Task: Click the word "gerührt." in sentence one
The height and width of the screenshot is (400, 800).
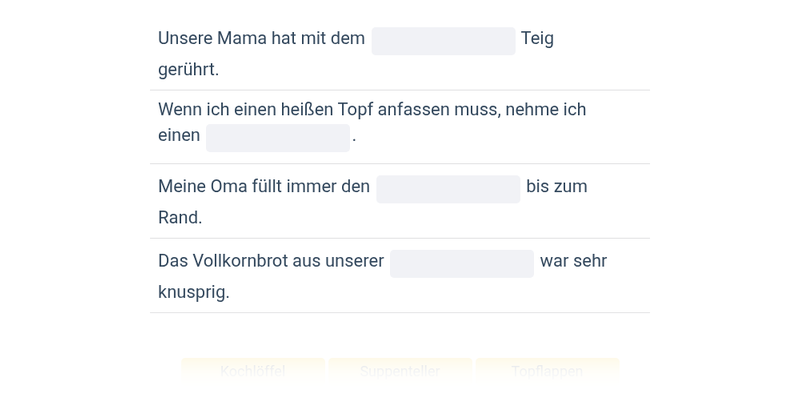Action: (x=188, y=69)
